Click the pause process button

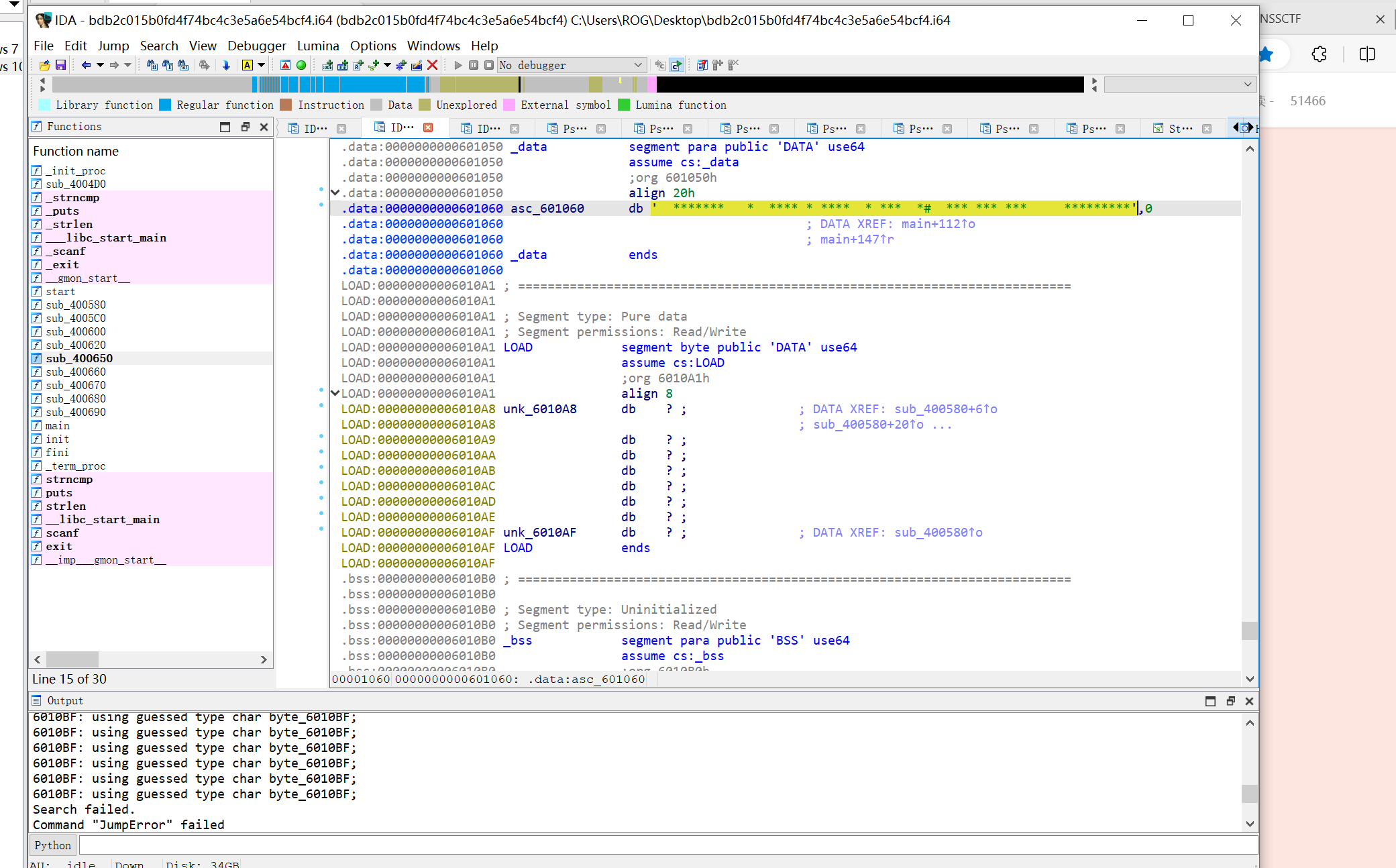click(474, 65)
